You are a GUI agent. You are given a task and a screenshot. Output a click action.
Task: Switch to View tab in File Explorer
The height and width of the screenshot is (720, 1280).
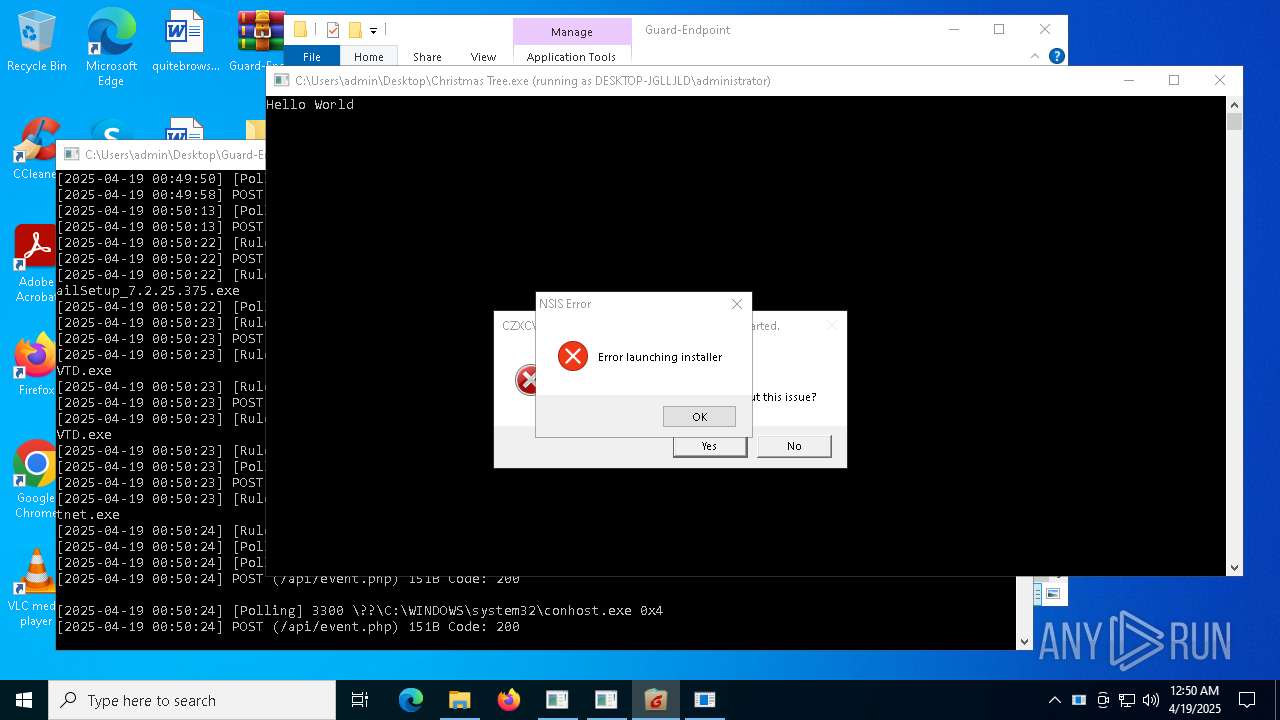tap(483, 57)
